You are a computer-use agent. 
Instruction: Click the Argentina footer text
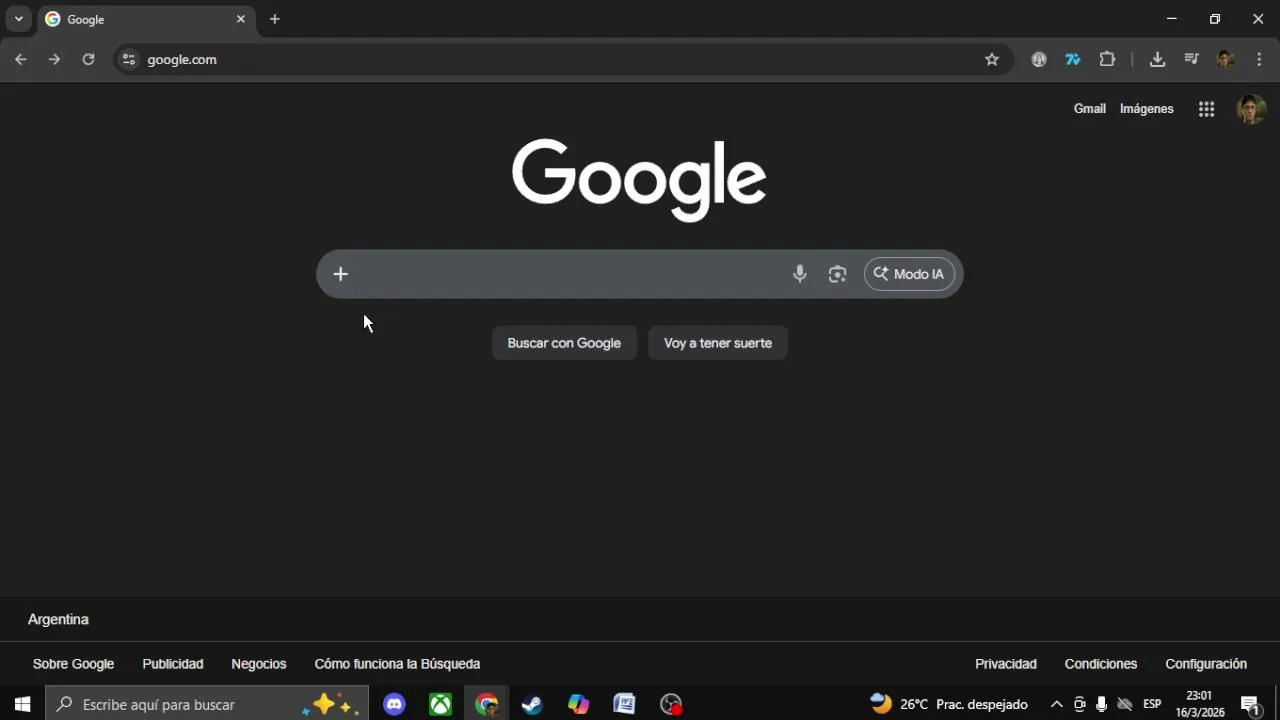[x=58, y=620]
